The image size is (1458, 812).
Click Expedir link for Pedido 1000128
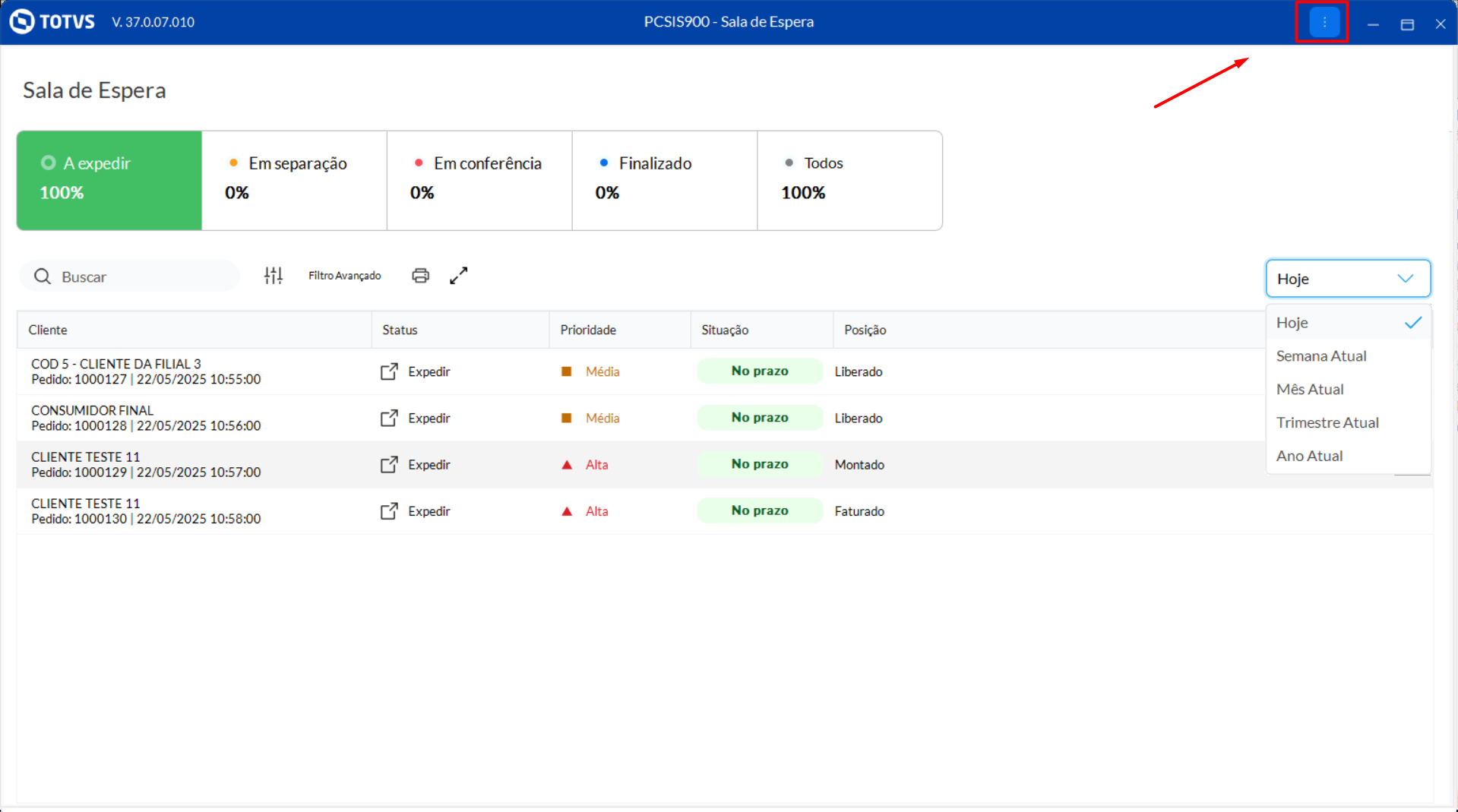[x=429, y=419]
